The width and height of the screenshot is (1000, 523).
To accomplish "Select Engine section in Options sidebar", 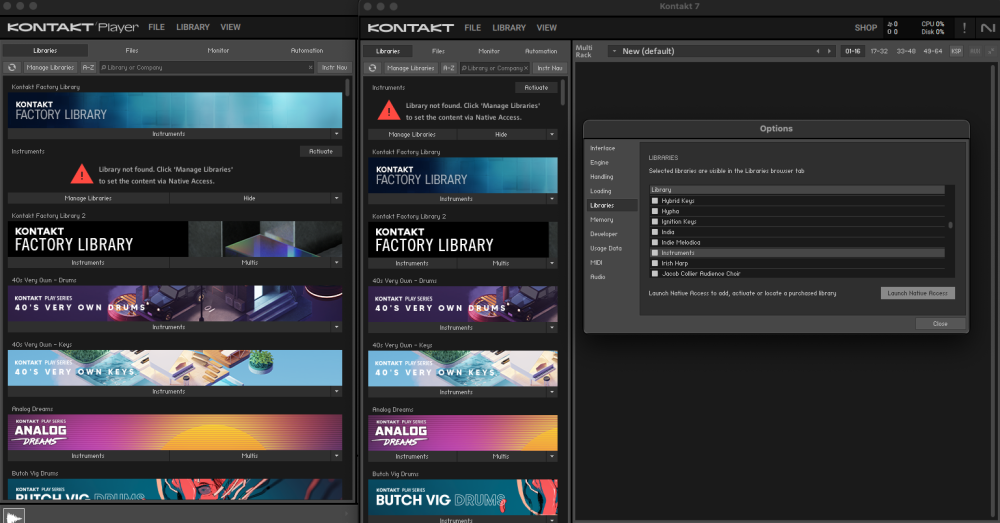I will [599, 163].
